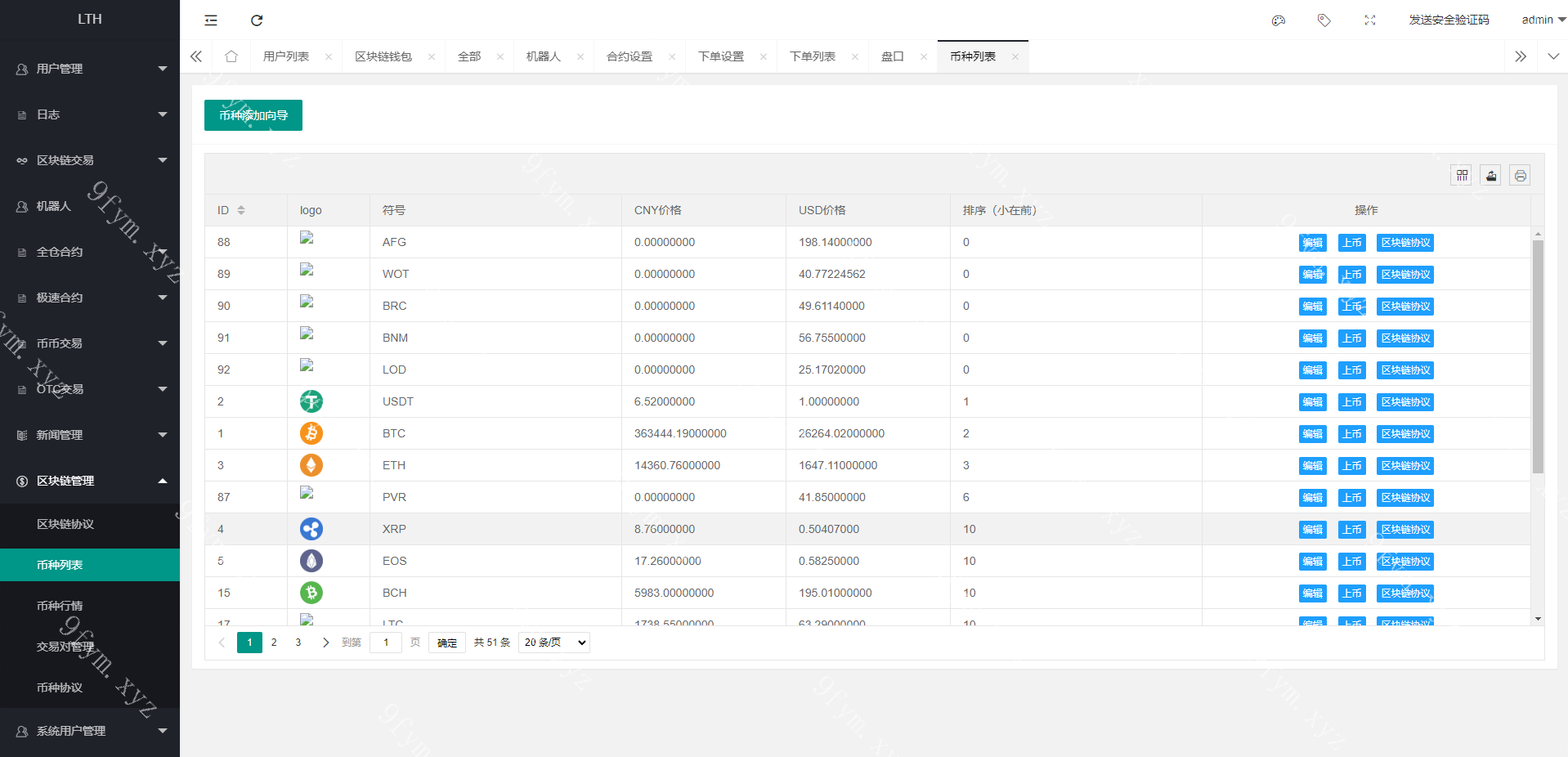Close the 区块链钱包 tab

[432, 57]
